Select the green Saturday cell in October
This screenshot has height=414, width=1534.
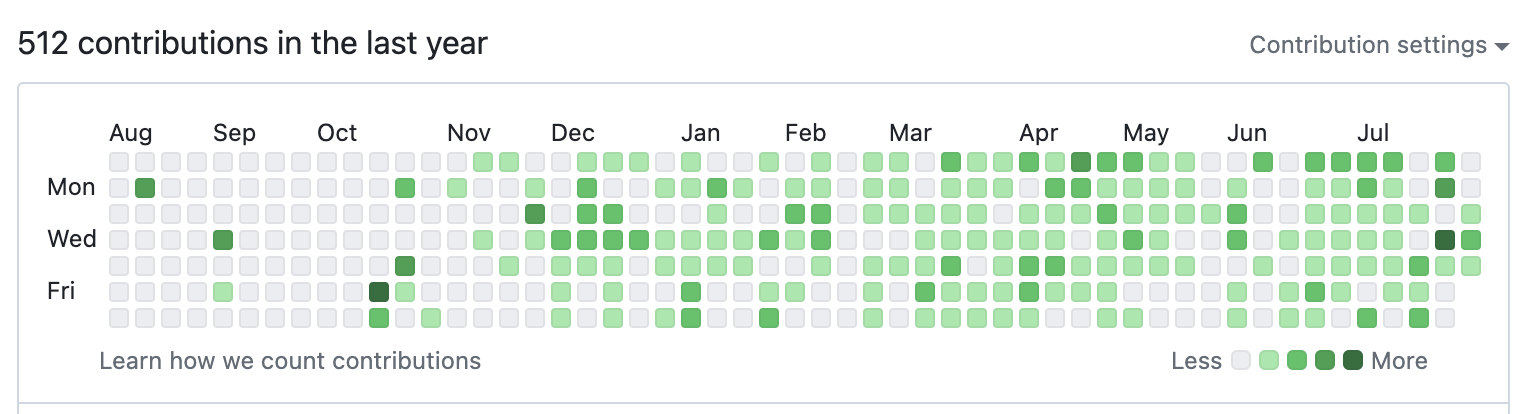(x=379, y=317)
